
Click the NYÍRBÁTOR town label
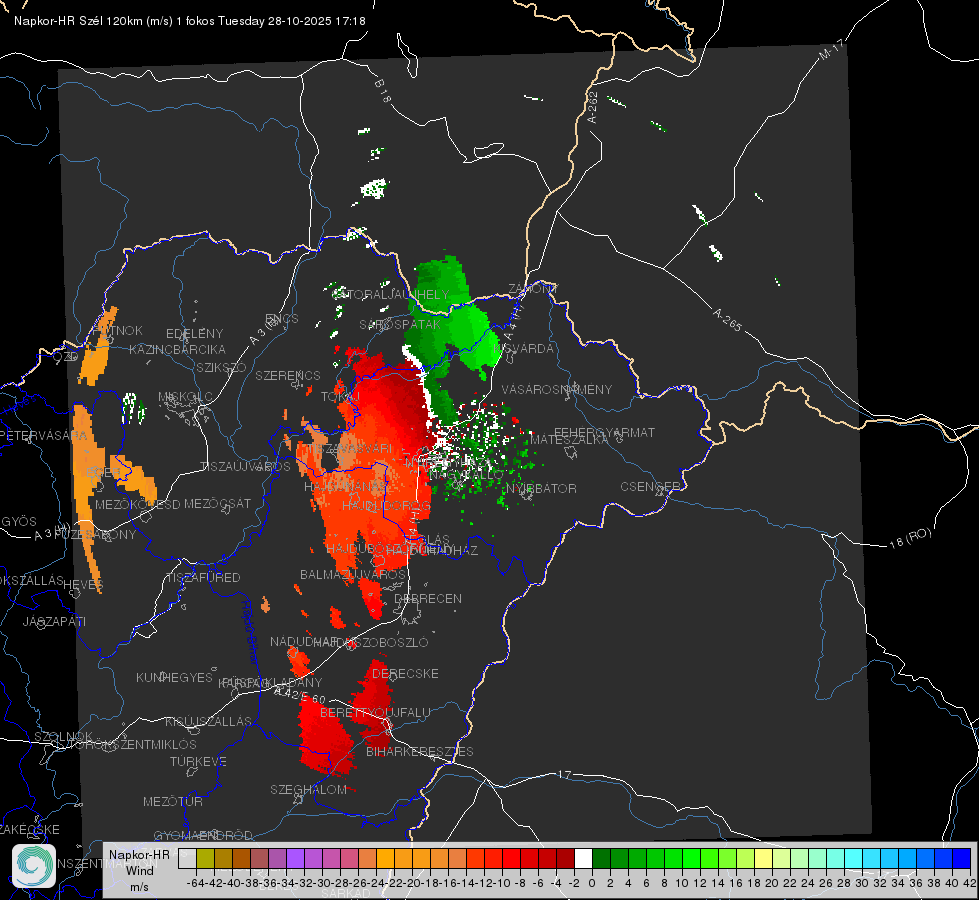pos(541,488)
